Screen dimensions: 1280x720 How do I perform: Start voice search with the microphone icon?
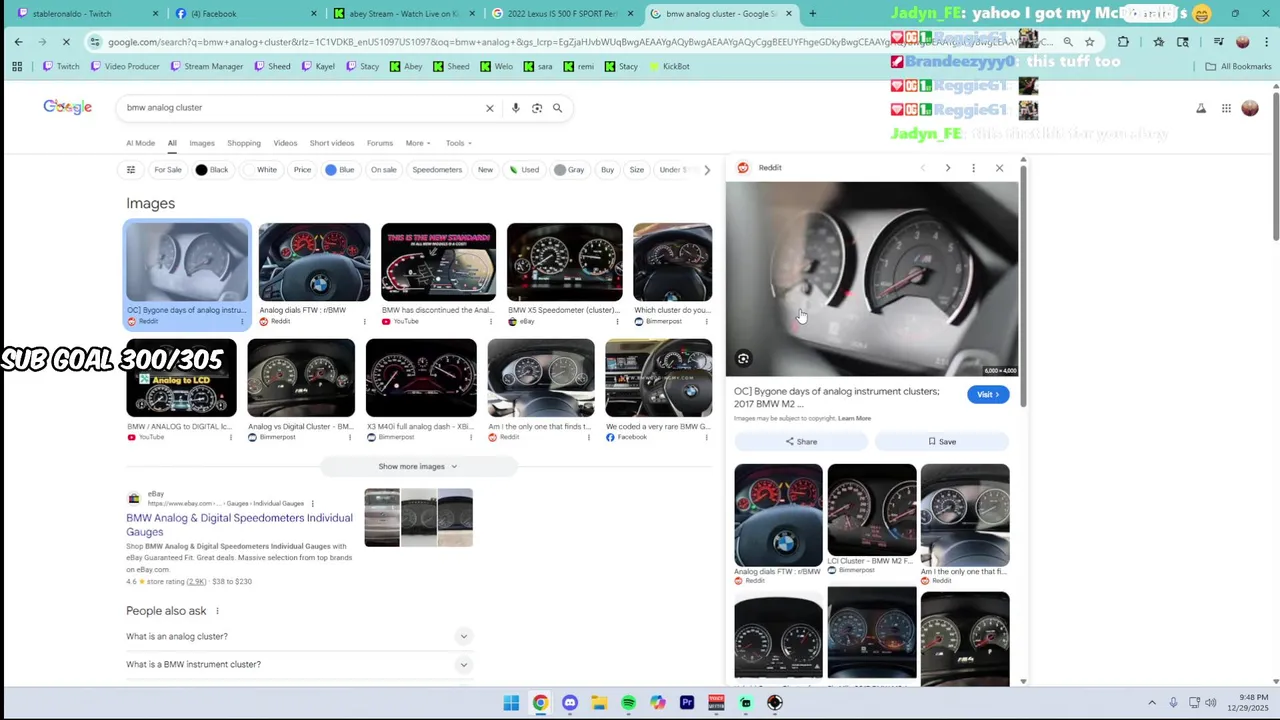click(516, 108)
